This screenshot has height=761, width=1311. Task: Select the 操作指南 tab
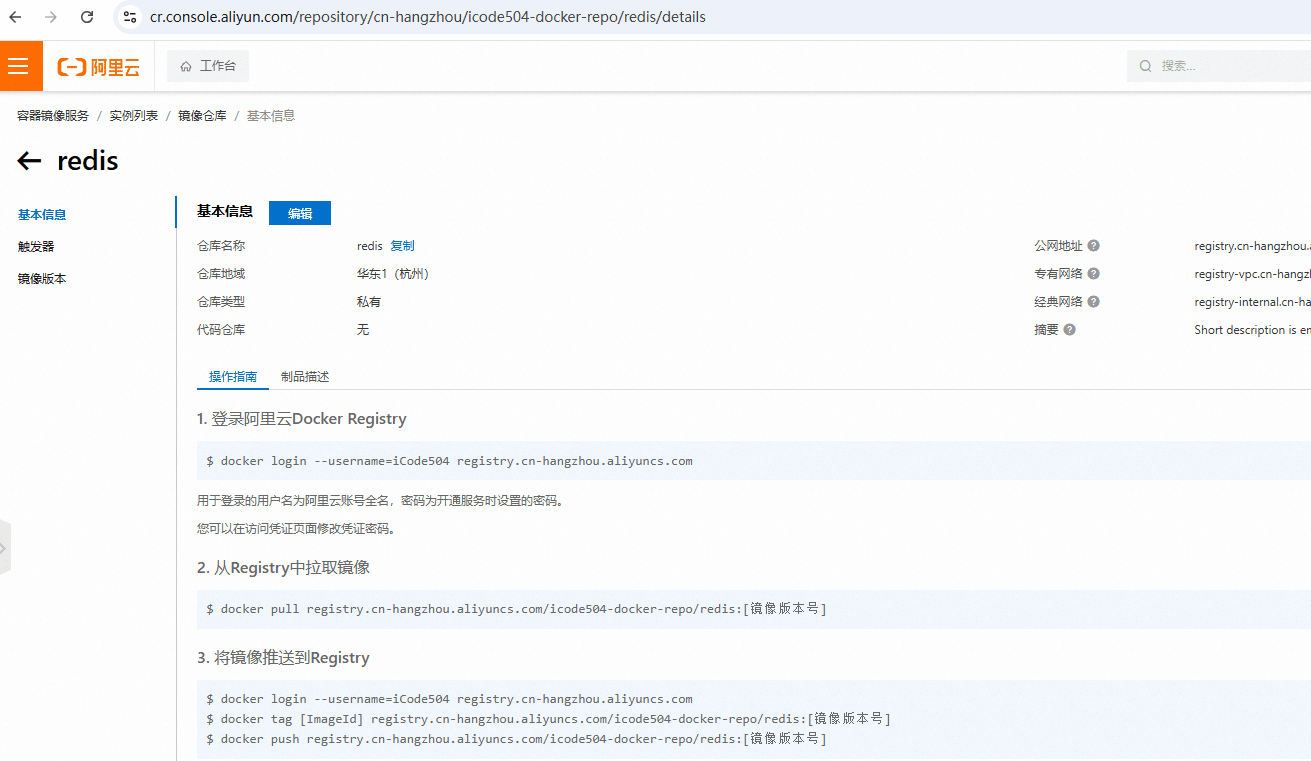(233, 377)
